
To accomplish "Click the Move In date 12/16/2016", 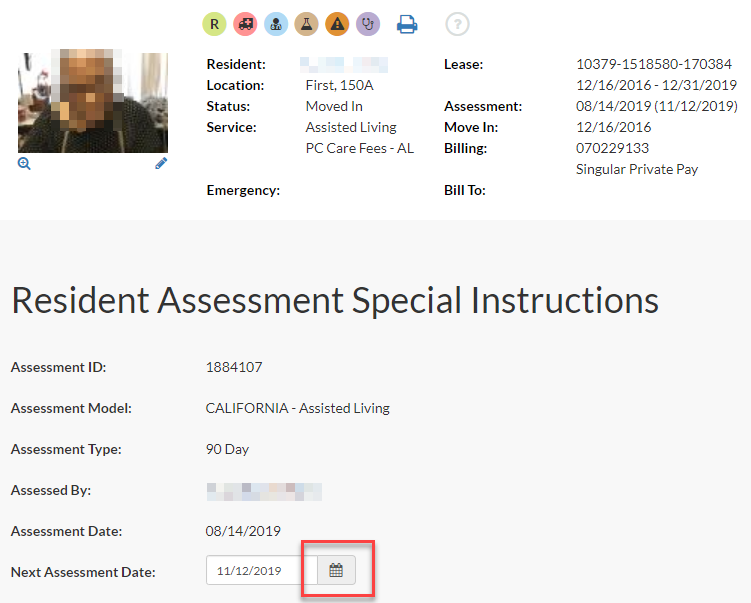I will (614, 127).
